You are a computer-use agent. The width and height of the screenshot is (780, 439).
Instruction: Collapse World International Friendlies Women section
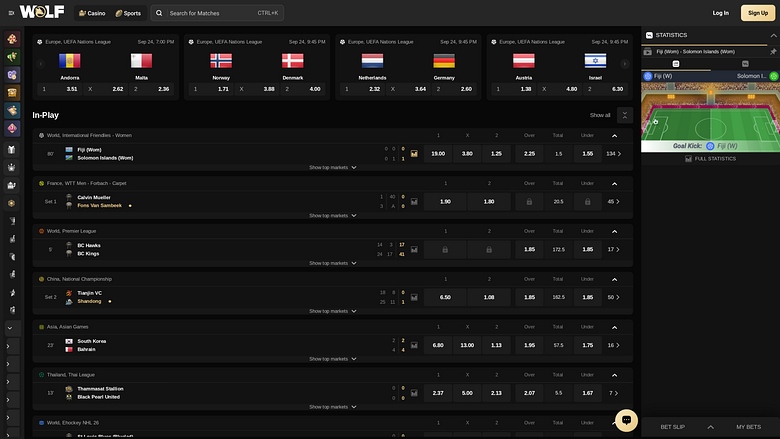(614, 136)
